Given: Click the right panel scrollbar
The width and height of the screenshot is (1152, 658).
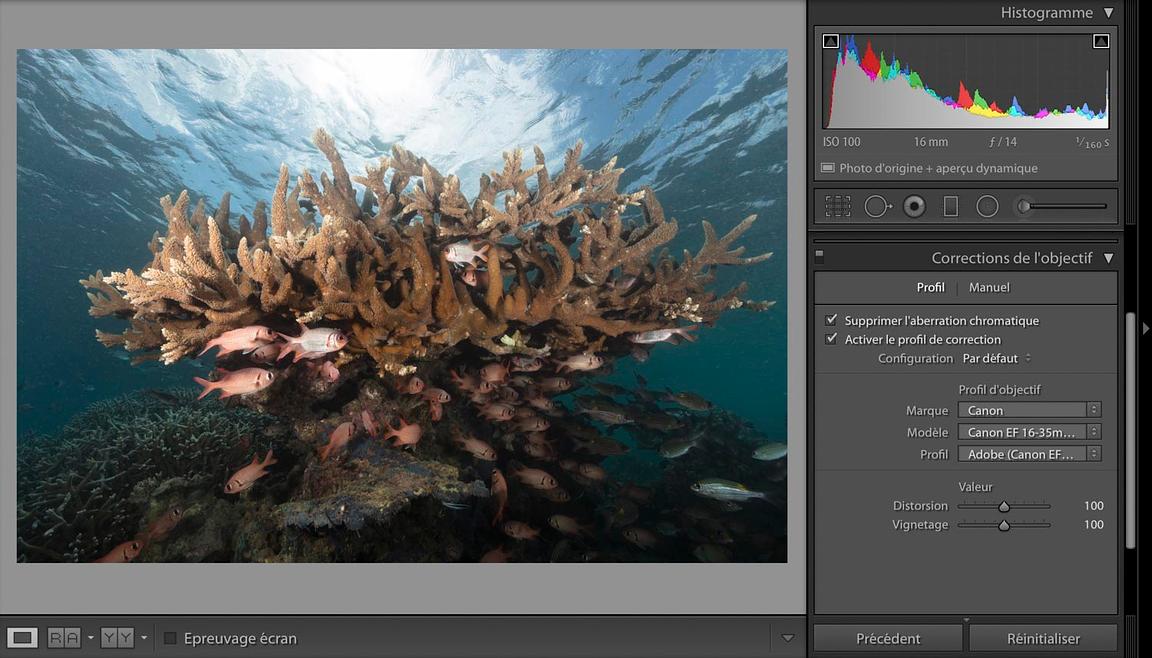Looking at the screenshot, I should pyautogui.click(x=1131, y=430).
